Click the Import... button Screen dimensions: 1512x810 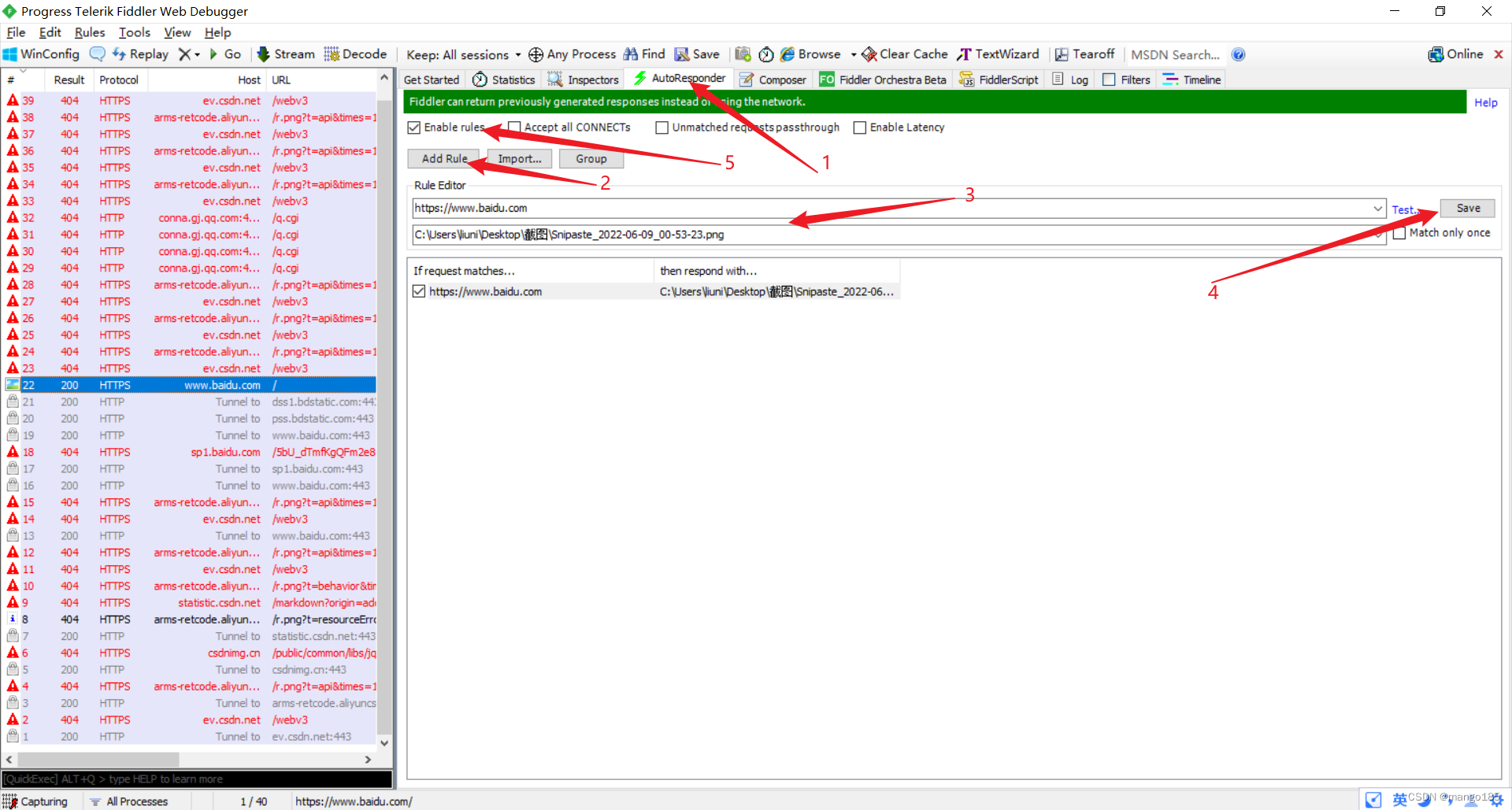(520, 159)
